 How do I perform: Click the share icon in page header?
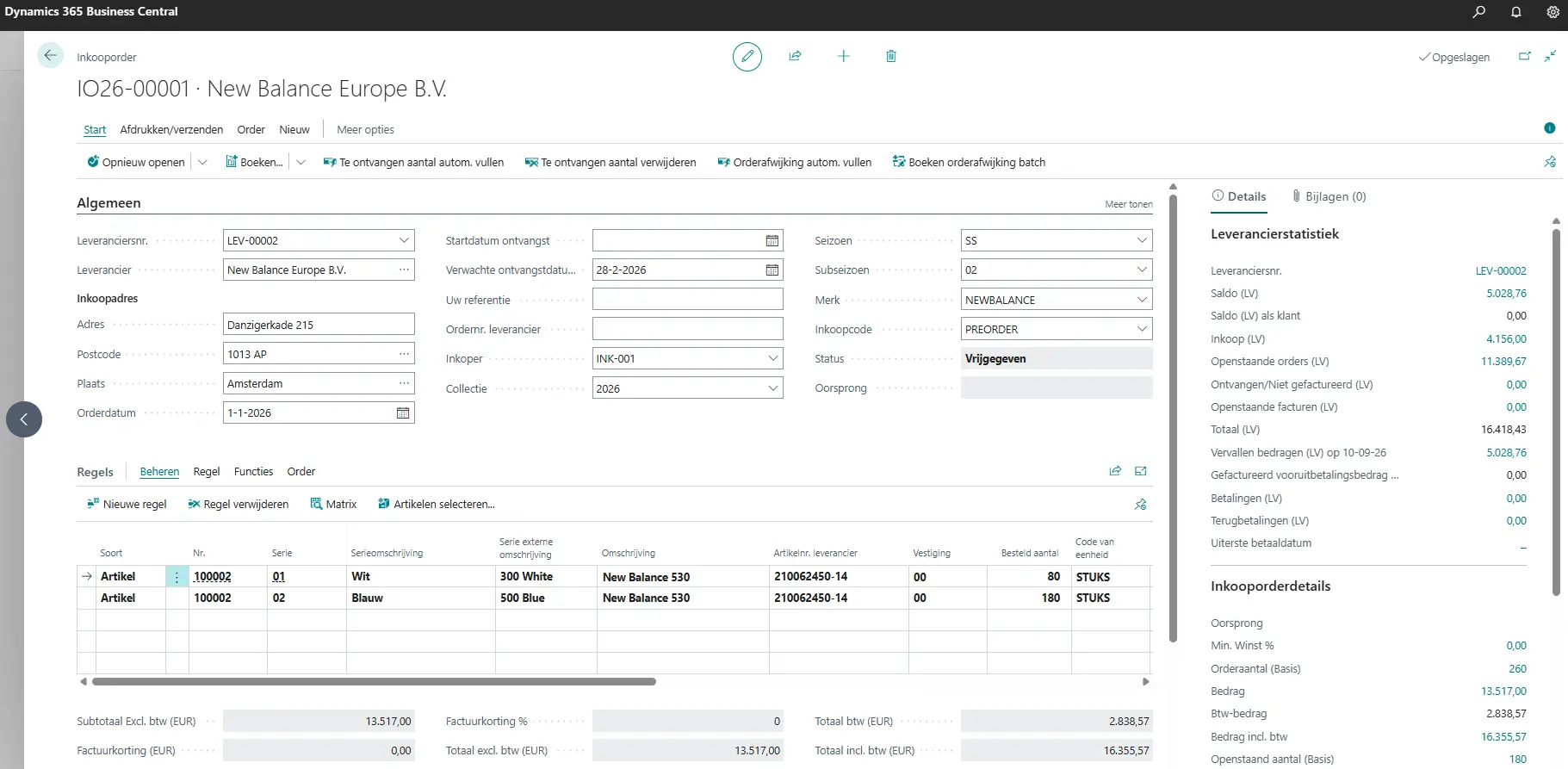[x=796, y=56]
